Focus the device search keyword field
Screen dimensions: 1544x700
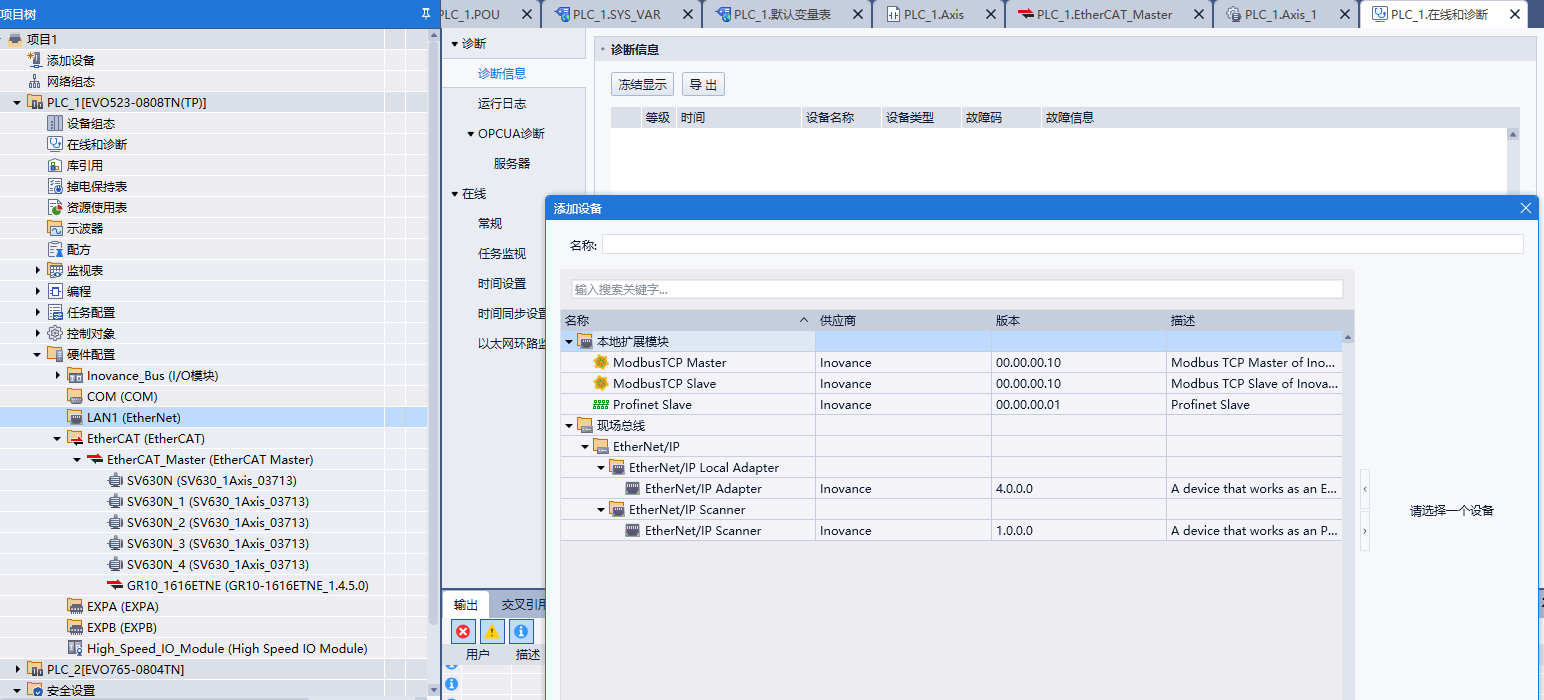click(x=956, y=289)
